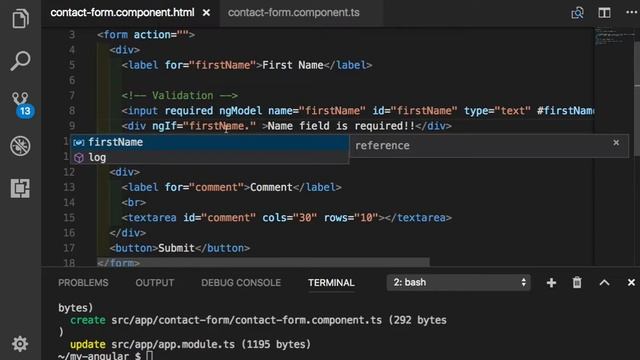Click 'update src/app/app.module.ts' terminal line
Viewport: 640px width, 360px height.
[191, 344]
